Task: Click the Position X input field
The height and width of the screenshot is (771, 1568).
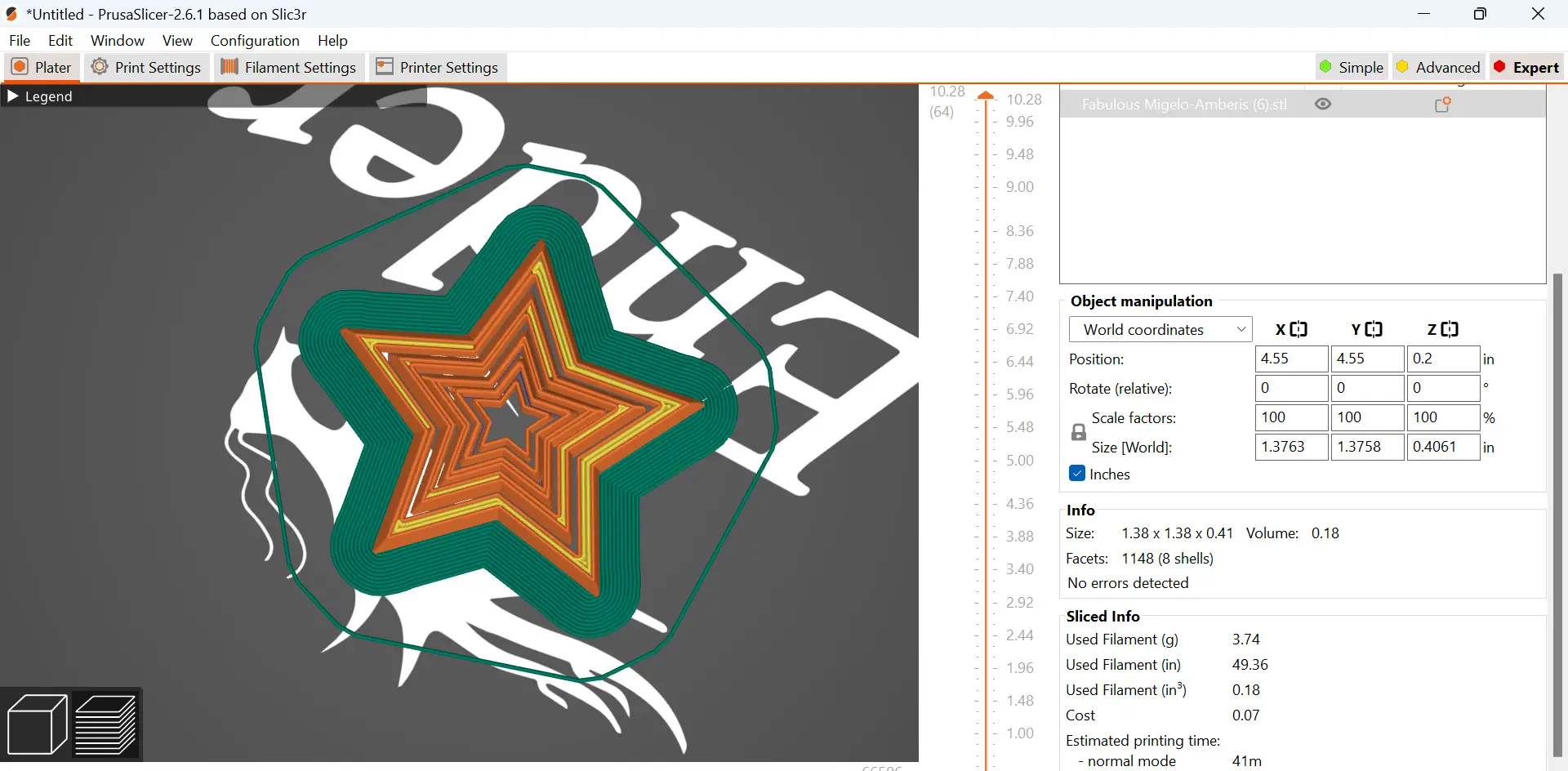Action: pos(1292,359)
